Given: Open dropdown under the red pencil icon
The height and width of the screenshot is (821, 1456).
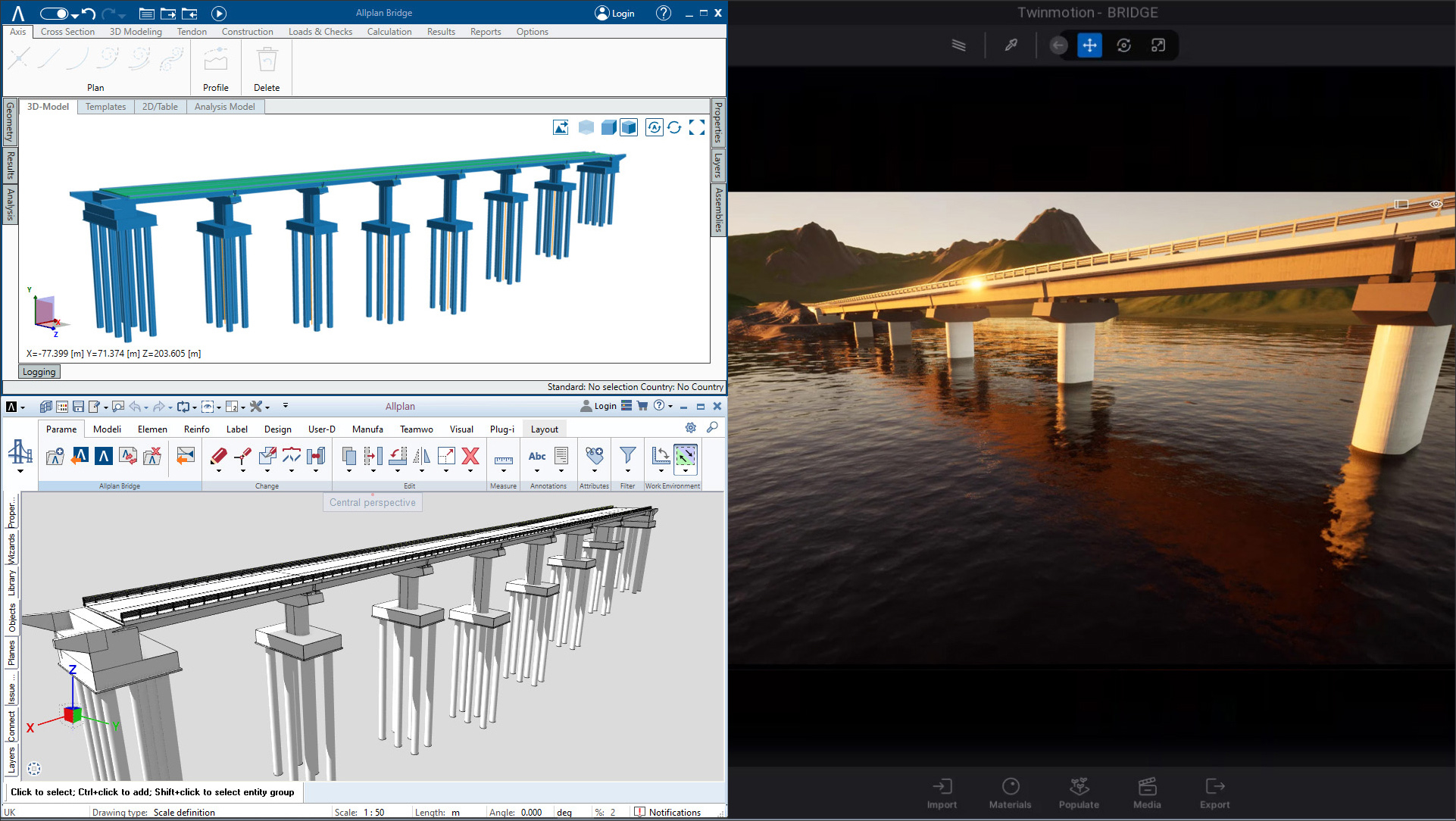Looking at the screenshot, I should click(218, 471).
